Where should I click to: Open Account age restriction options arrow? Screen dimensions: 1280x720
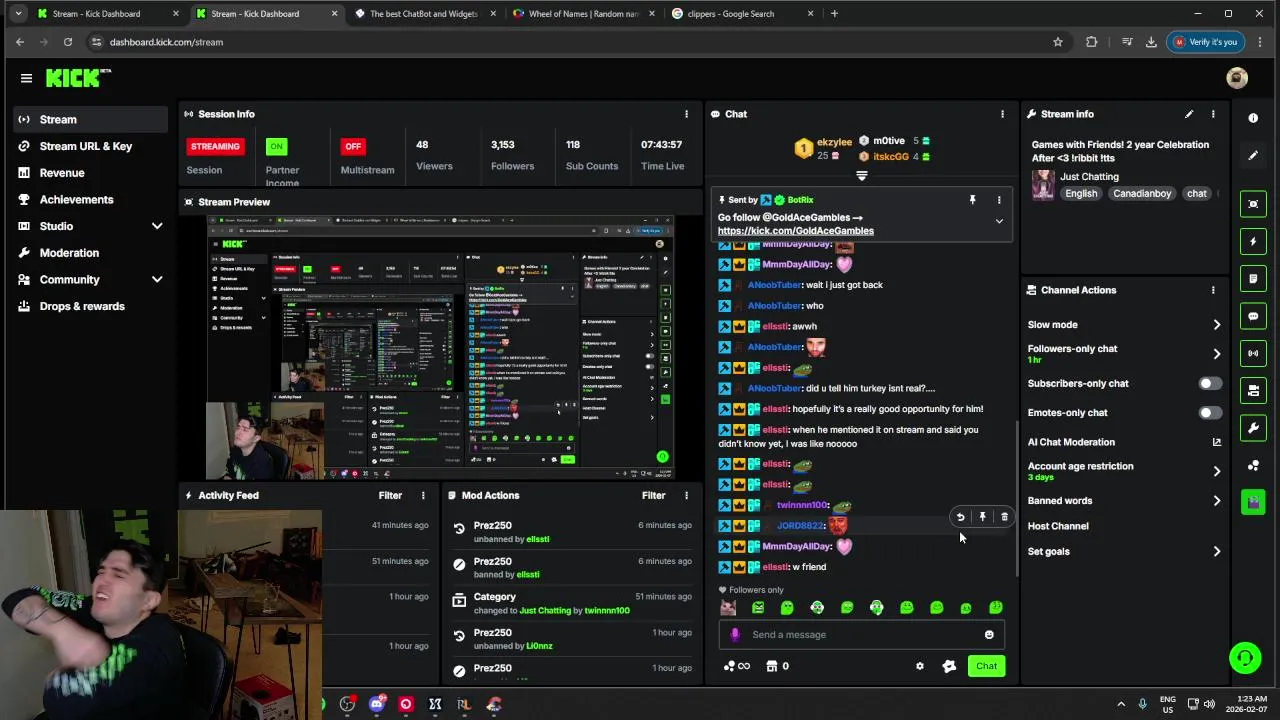[x=1216, y=471]
